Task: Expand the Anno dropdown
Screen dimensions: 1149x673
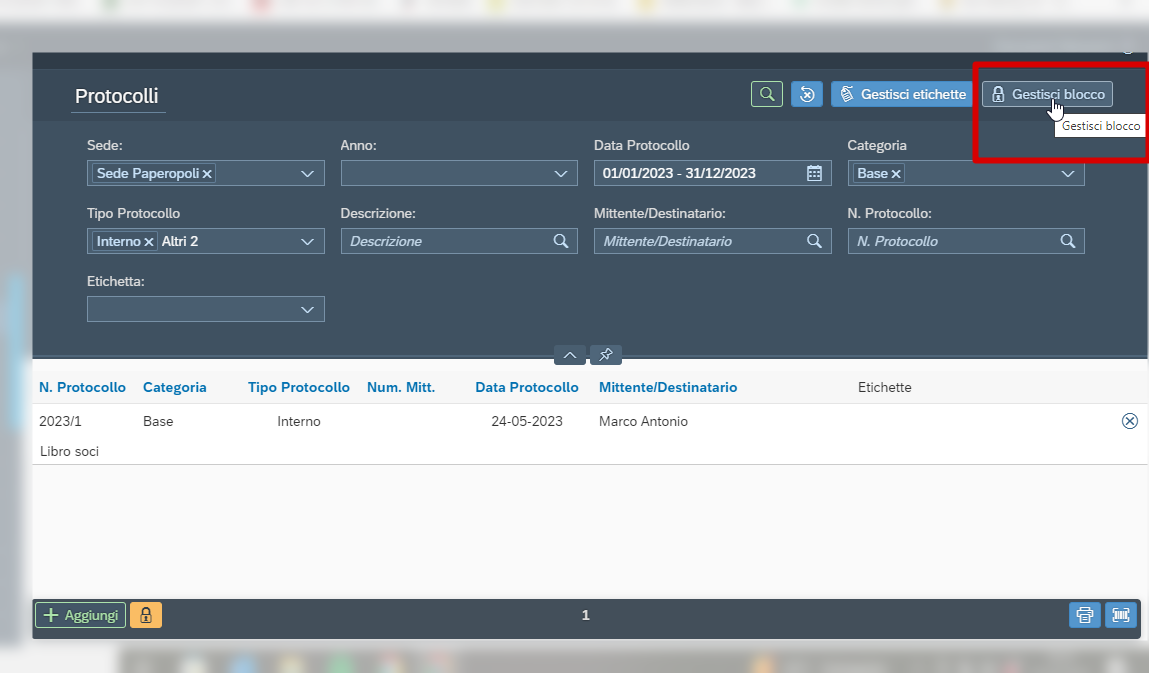Action: pos(561,174)
